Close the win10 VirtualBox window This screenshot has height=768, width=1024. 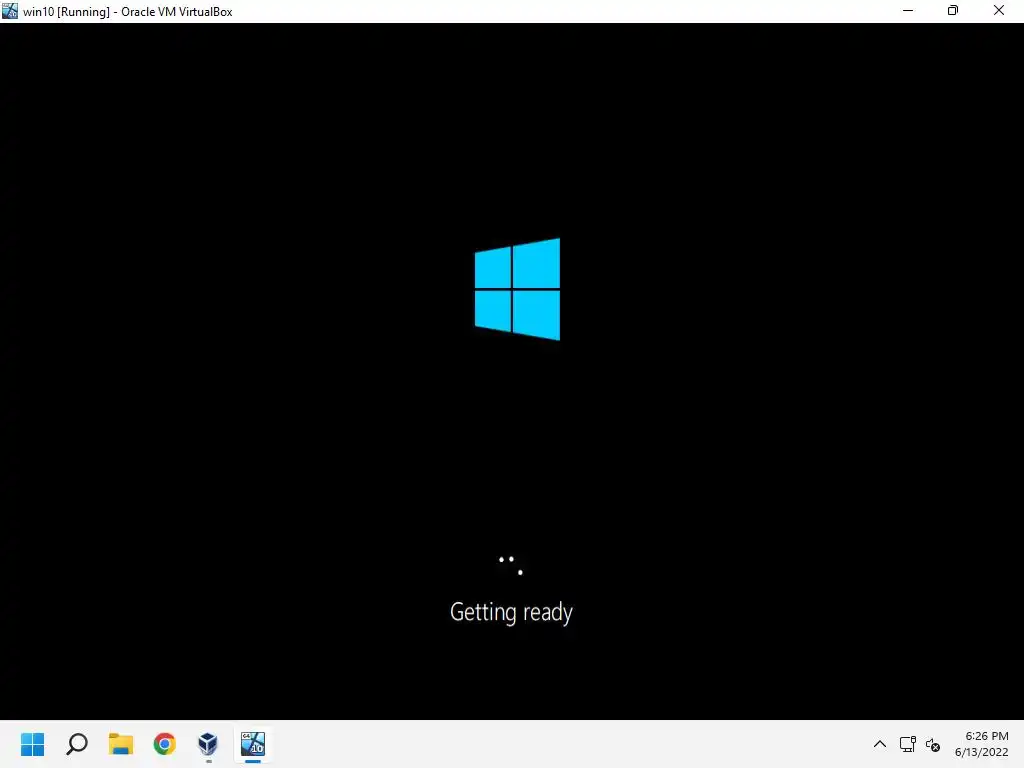pyautogui.click(x=999, y=10)
